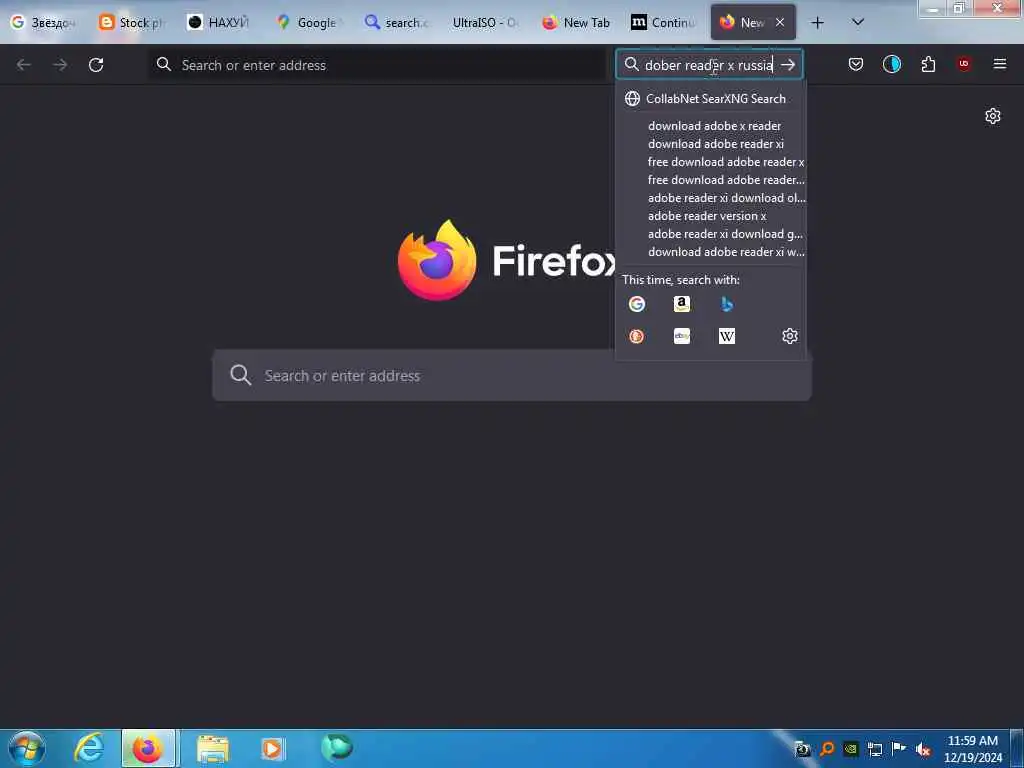This screenshot has height=768, width=1024.
Task: Click the orange magnifier tray icon
Action: (827, 749)
